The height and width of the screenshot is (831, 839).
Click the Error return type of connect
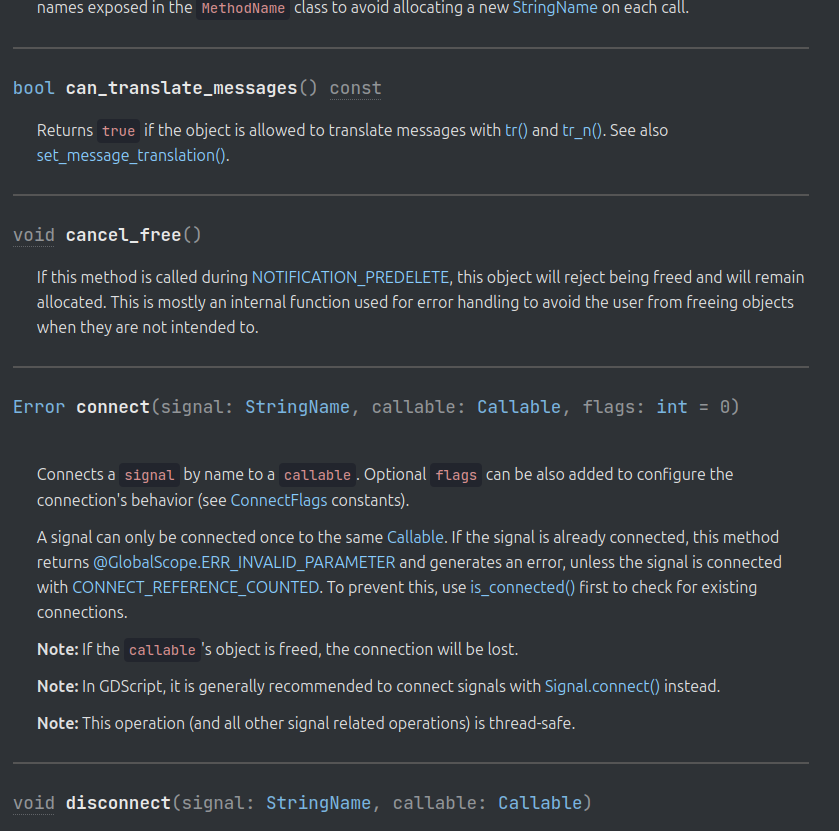pos(39,407)
